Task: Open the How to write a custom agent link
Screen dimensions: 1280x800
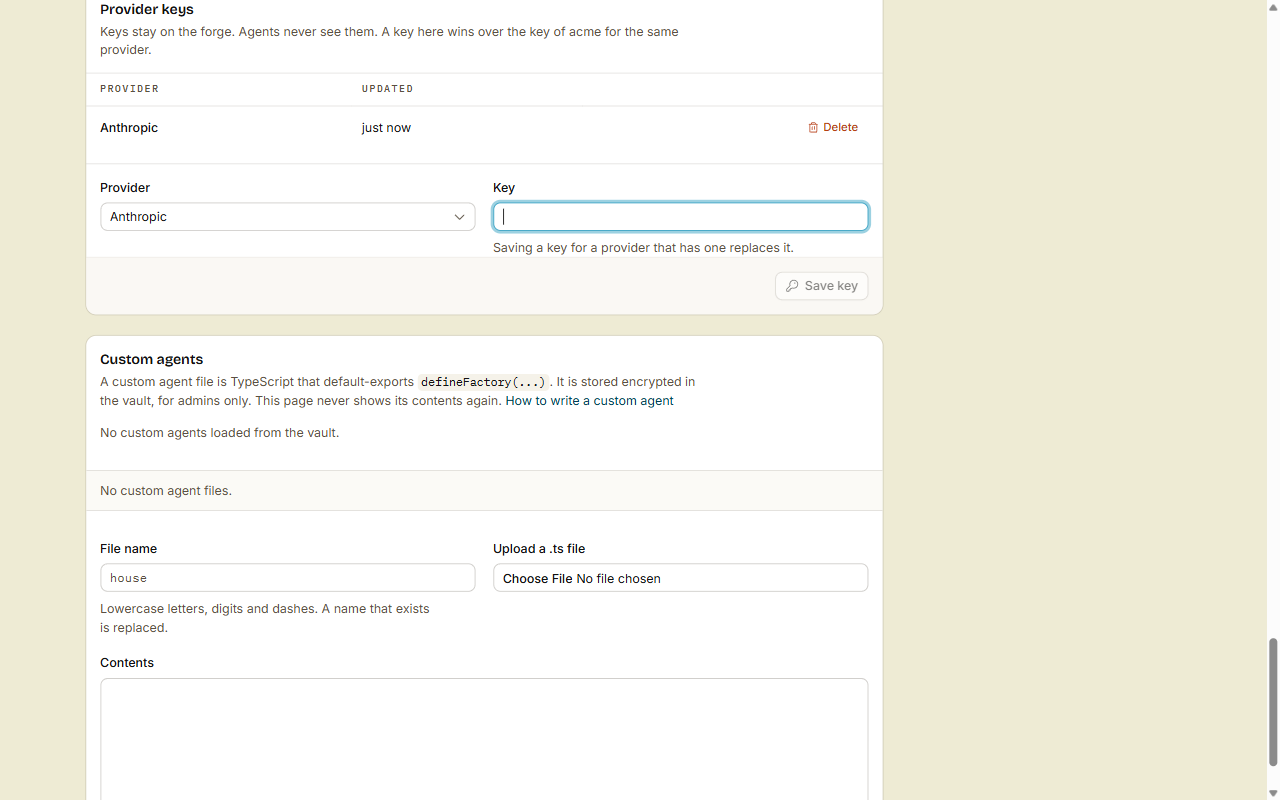Action: point(589,401)
